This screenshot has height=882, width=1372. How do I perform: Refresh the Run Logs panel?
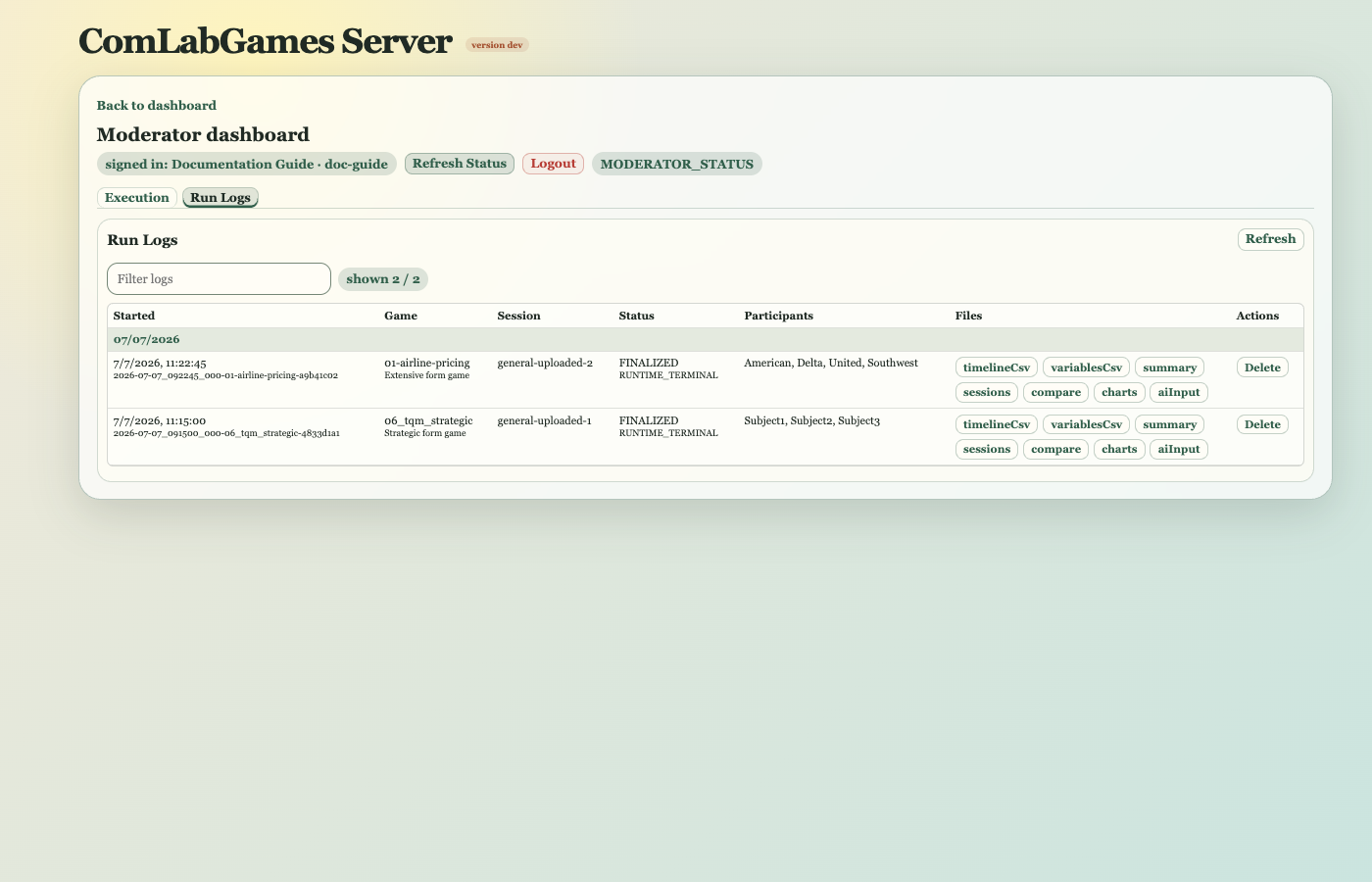pyautogui.click(x=1270, y=239)
